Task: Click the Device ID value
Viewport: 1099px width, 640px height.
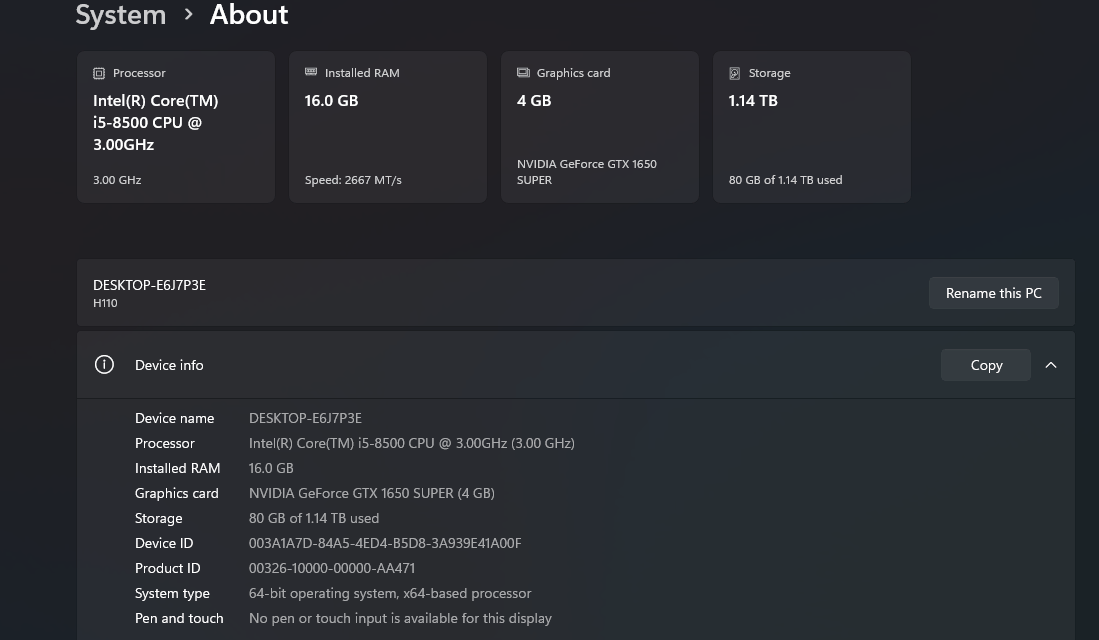Action: click(x=385, y=543)
